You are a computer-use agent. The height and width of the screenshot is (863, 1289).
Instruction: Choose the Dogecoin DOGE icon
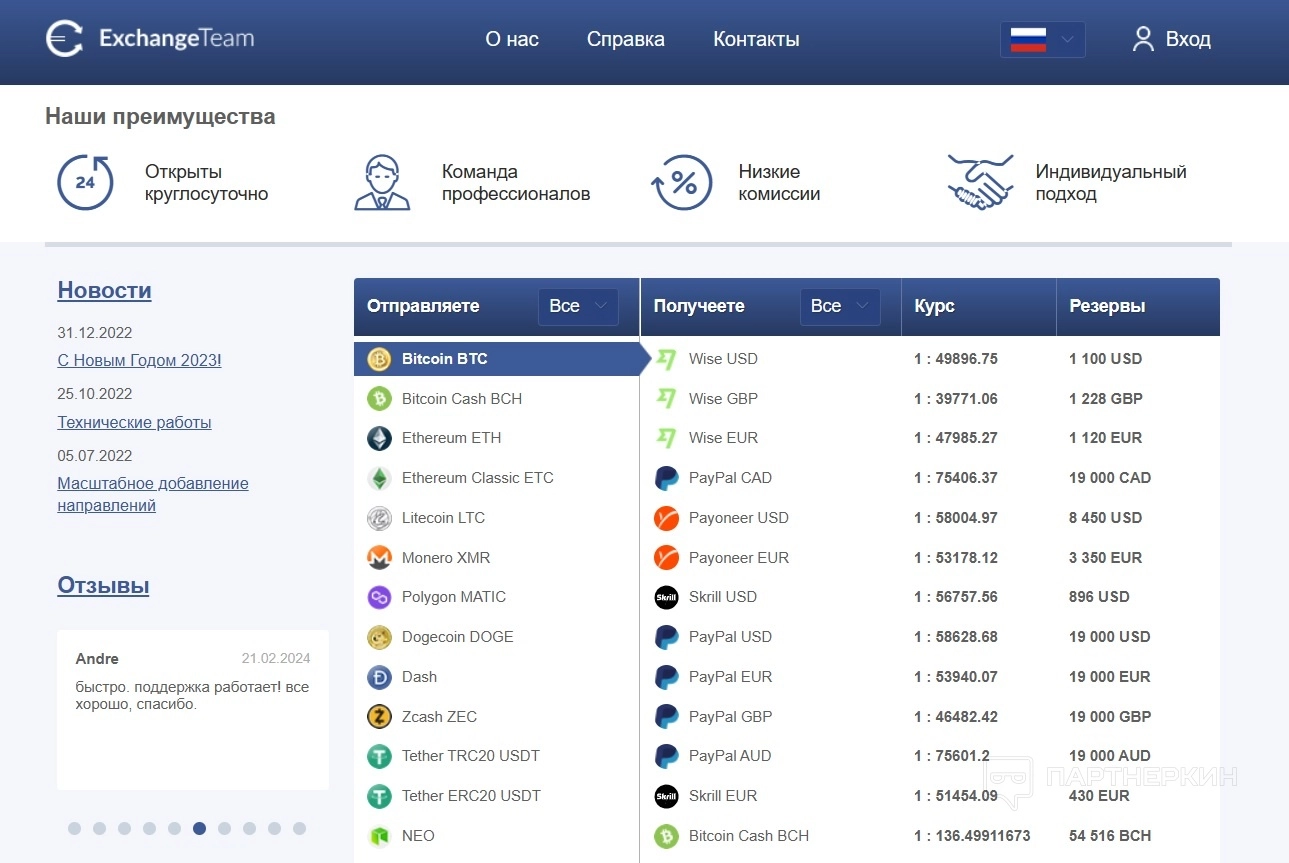point(379,637)
